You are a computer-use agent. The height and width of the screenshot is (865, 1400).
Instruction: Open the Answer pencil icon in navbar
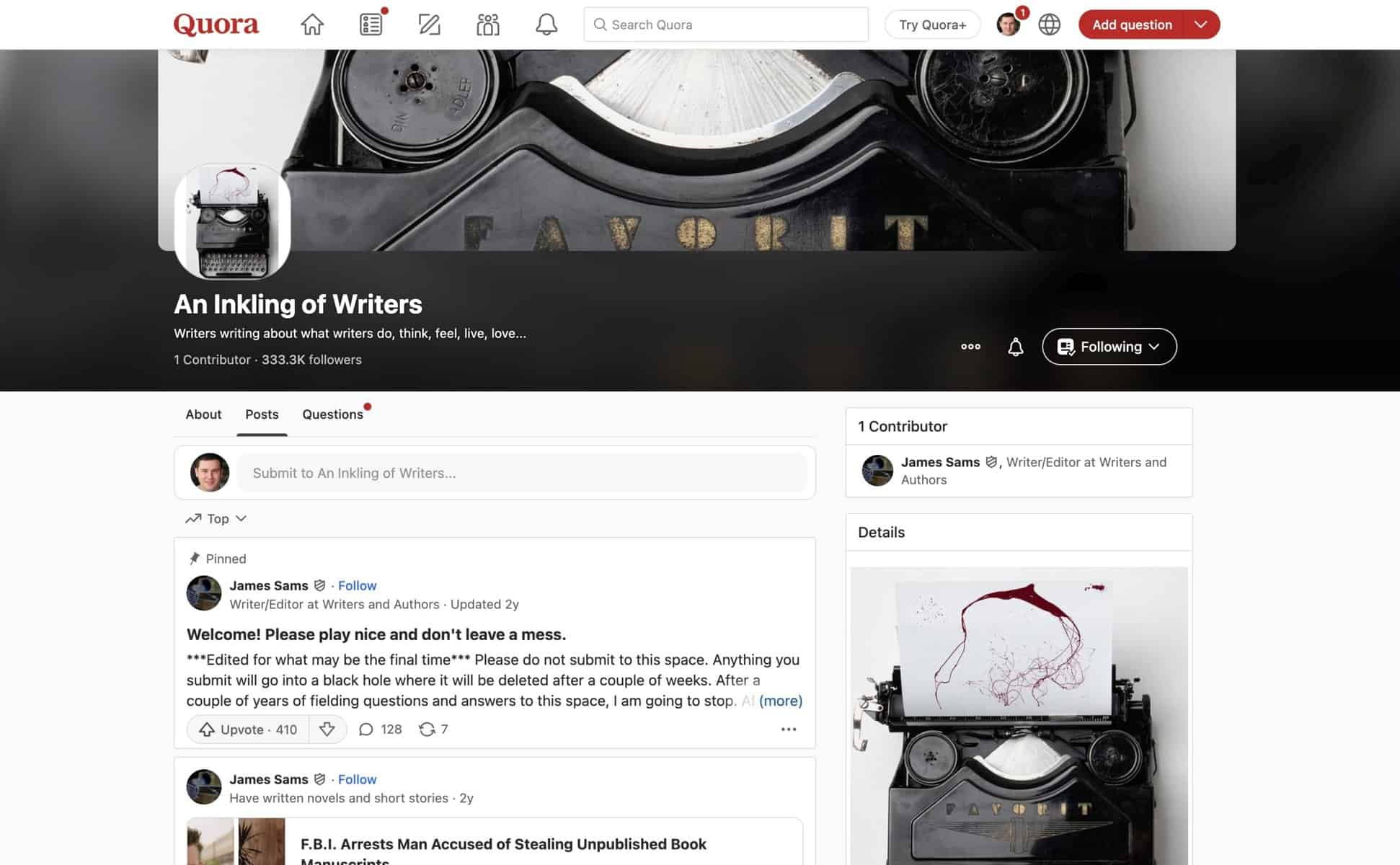click(429, 25)
